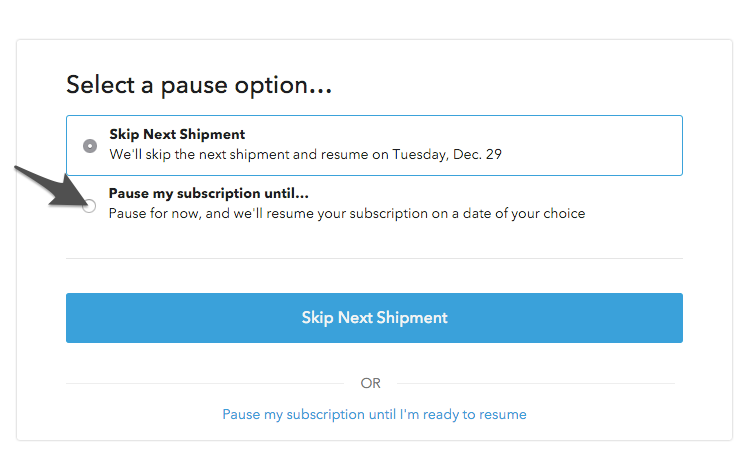Click the dark gray arrow pointer graphic
This screenshot has height=475, width=750.
pyautogui.click(x=53, y=187)
